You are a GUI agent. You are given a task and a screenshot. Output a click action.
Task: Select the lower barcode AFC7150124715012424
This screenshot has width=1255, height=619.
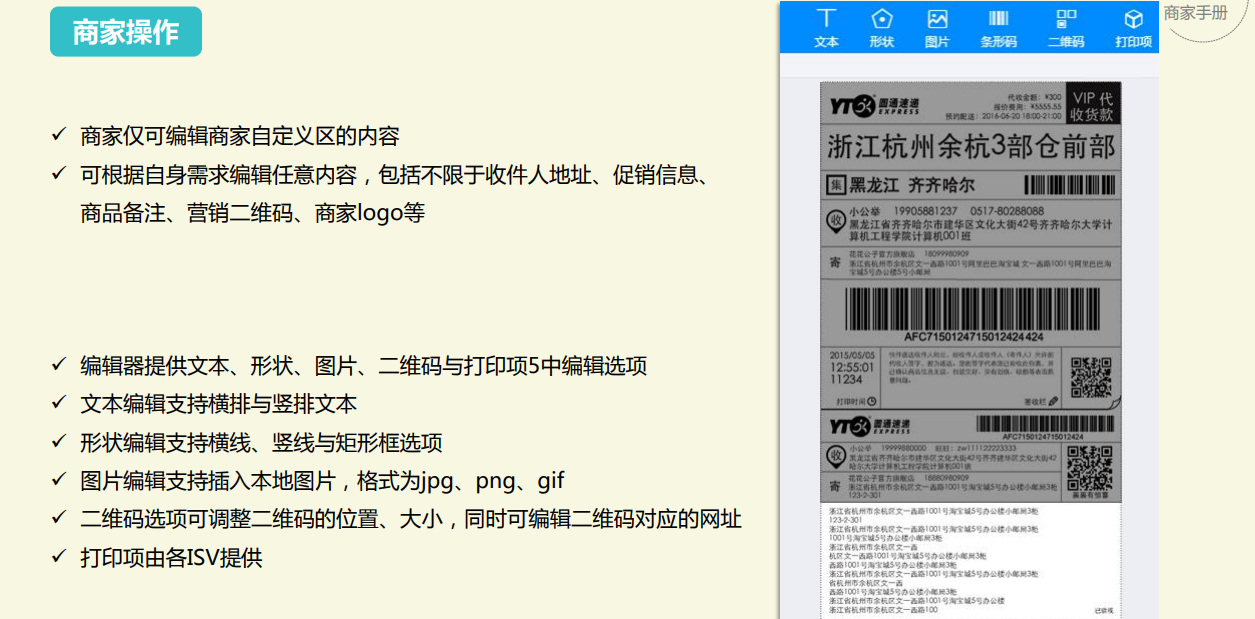pyautogui.click(x=1047, y=424)
